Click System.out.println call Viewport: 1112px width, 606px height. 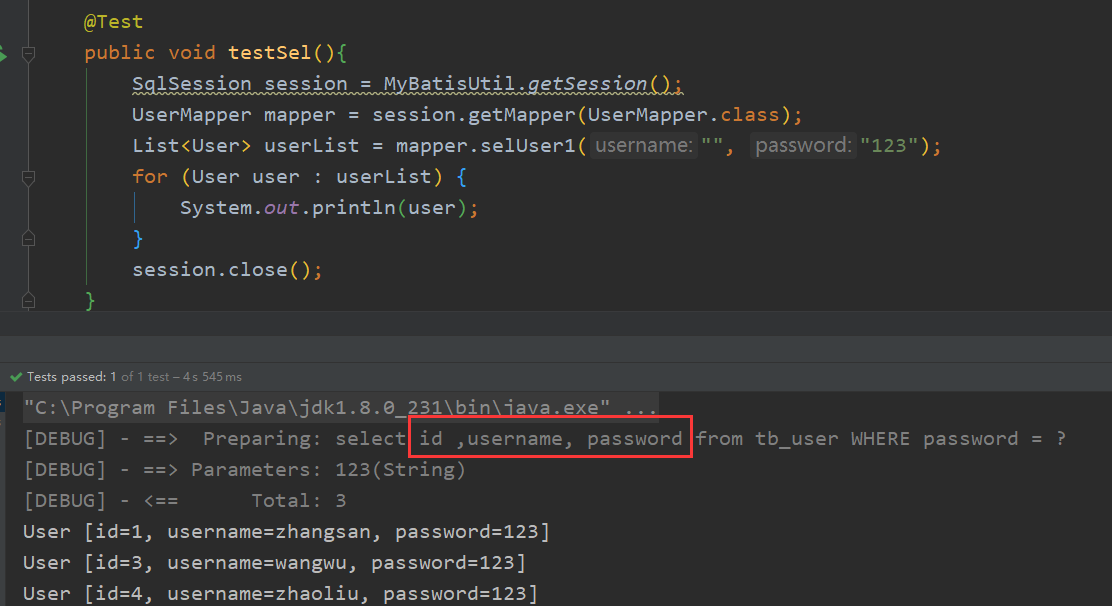(x=329, y=208)
